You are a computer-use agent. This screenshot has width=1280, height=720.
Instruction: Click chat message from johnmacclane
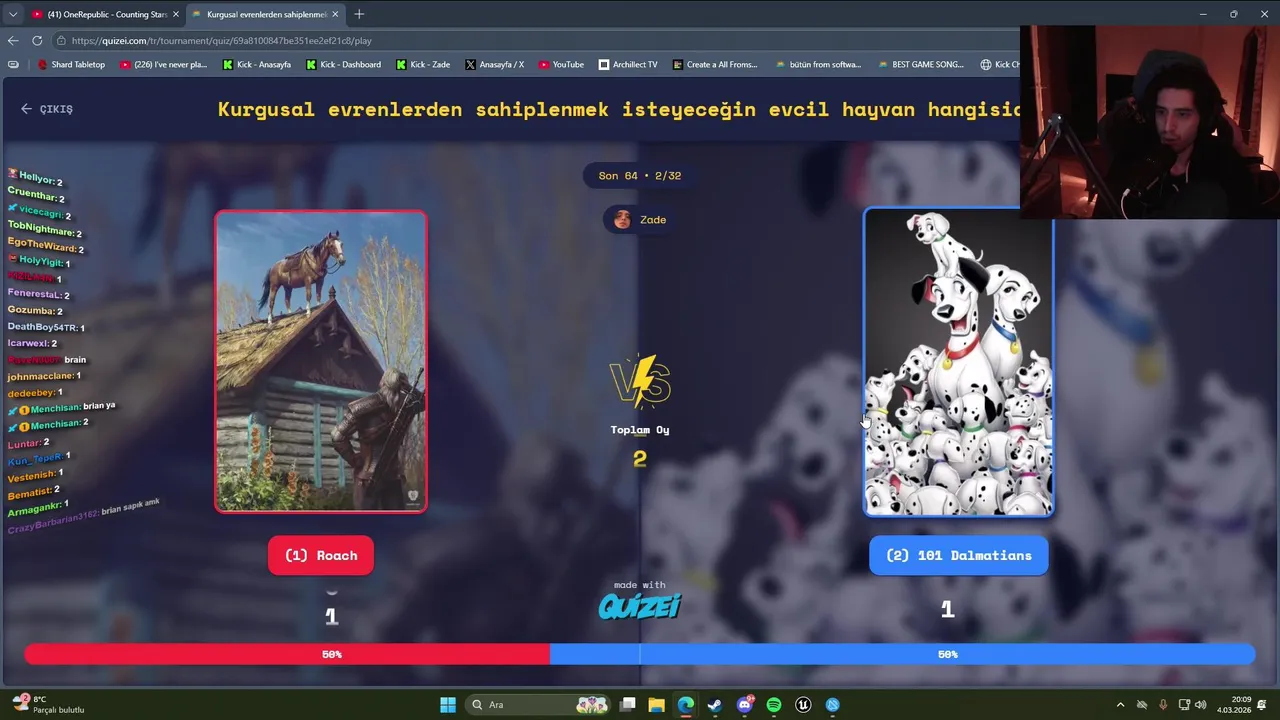click(44, 377)
